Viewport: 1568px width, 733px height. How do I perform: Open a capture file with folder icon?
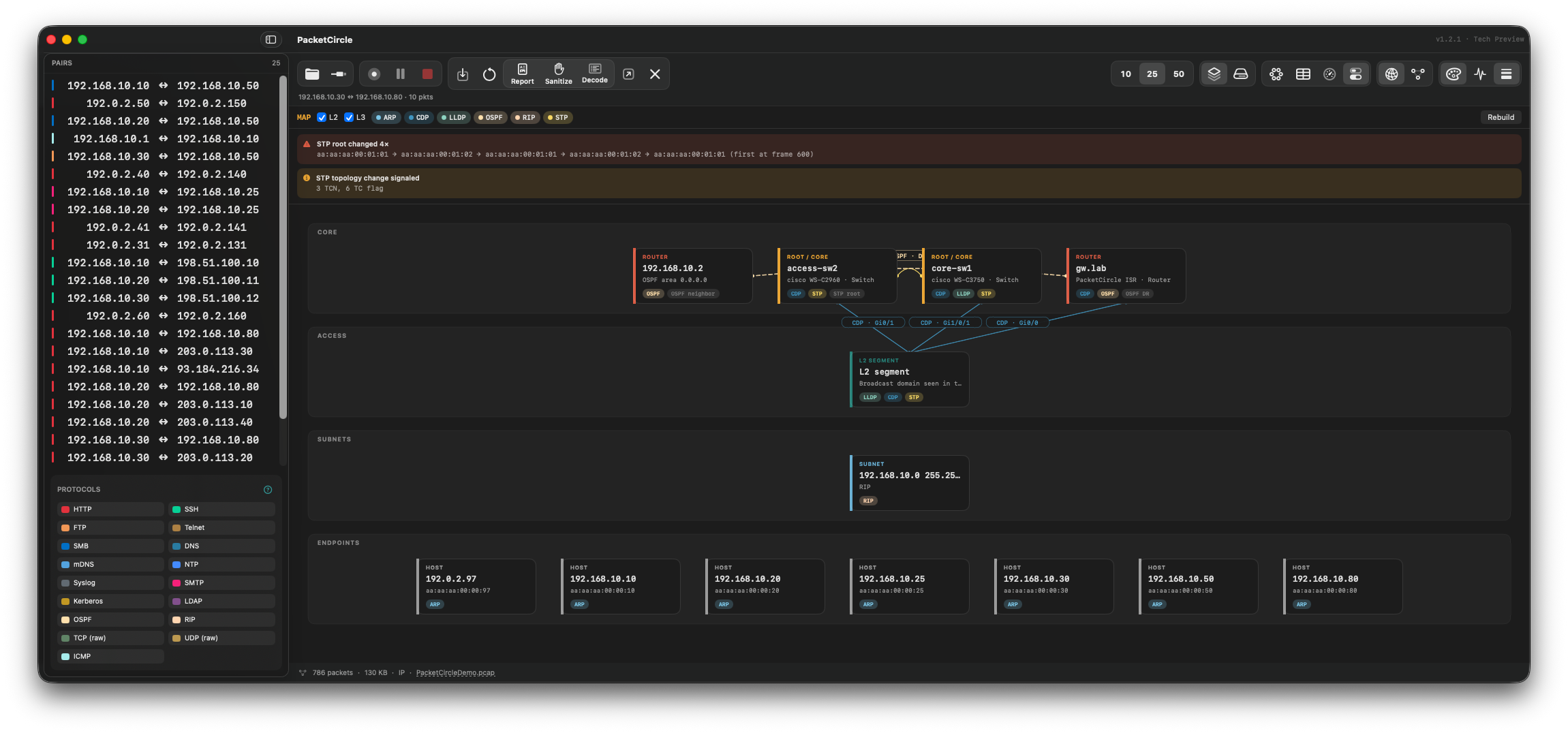coord(312,74)
